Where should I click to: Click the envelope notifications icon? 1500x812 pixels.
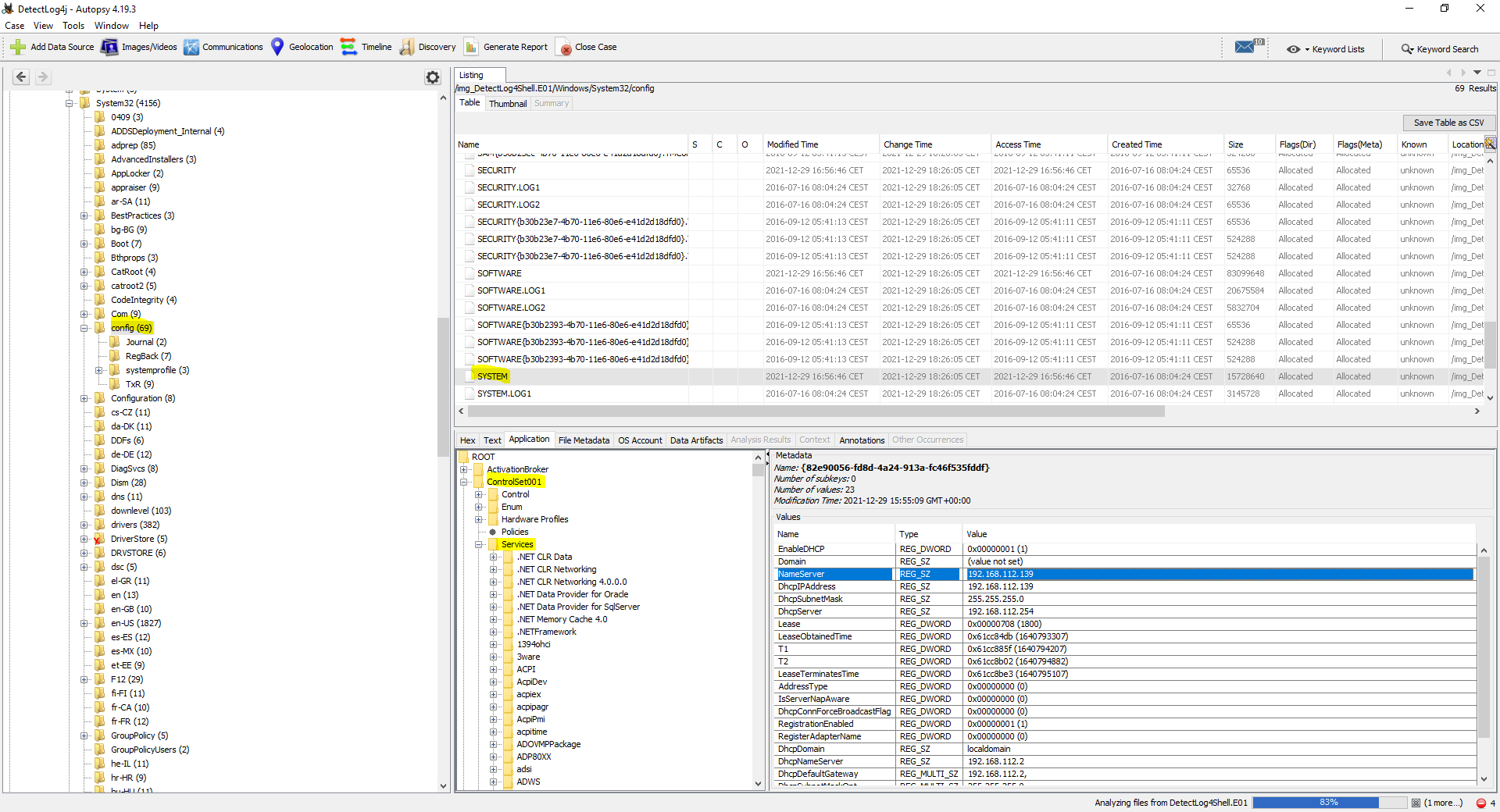[1245, 47]
